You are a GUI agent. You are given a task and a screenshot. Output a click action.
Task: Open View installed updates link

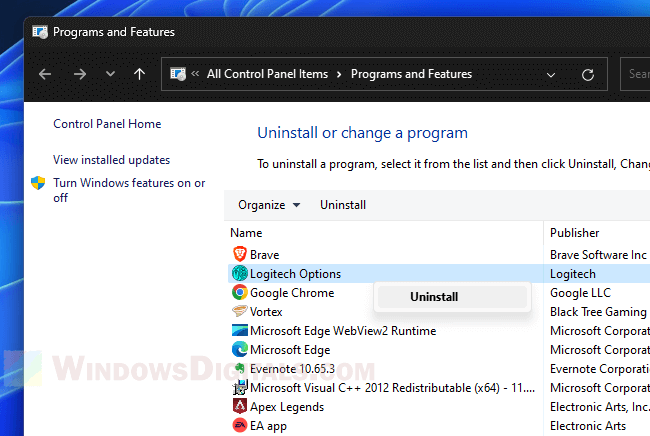tap(112, 160)
